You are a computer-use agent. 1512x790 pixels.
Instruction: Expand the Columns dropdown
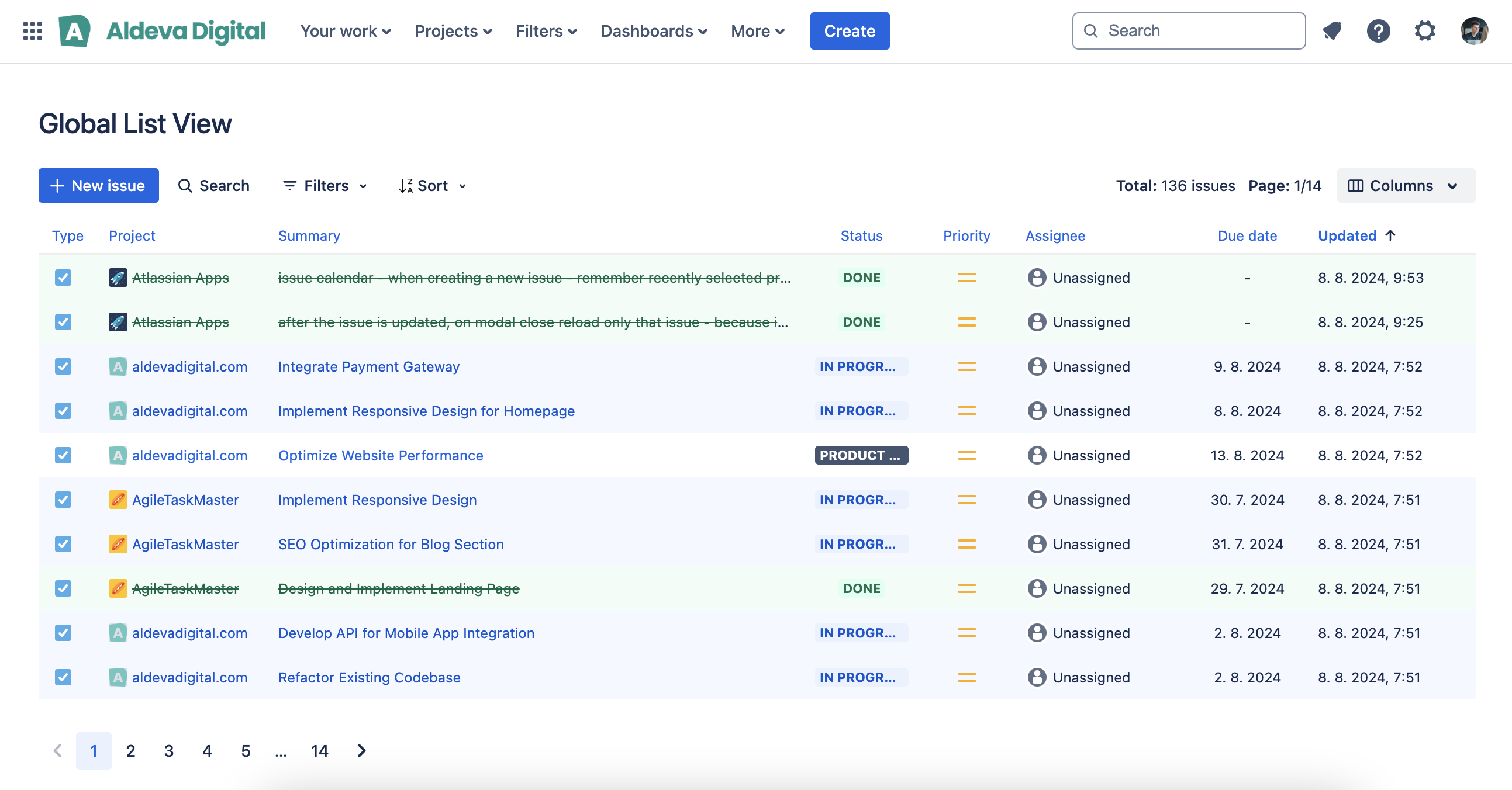point(1405,186)
